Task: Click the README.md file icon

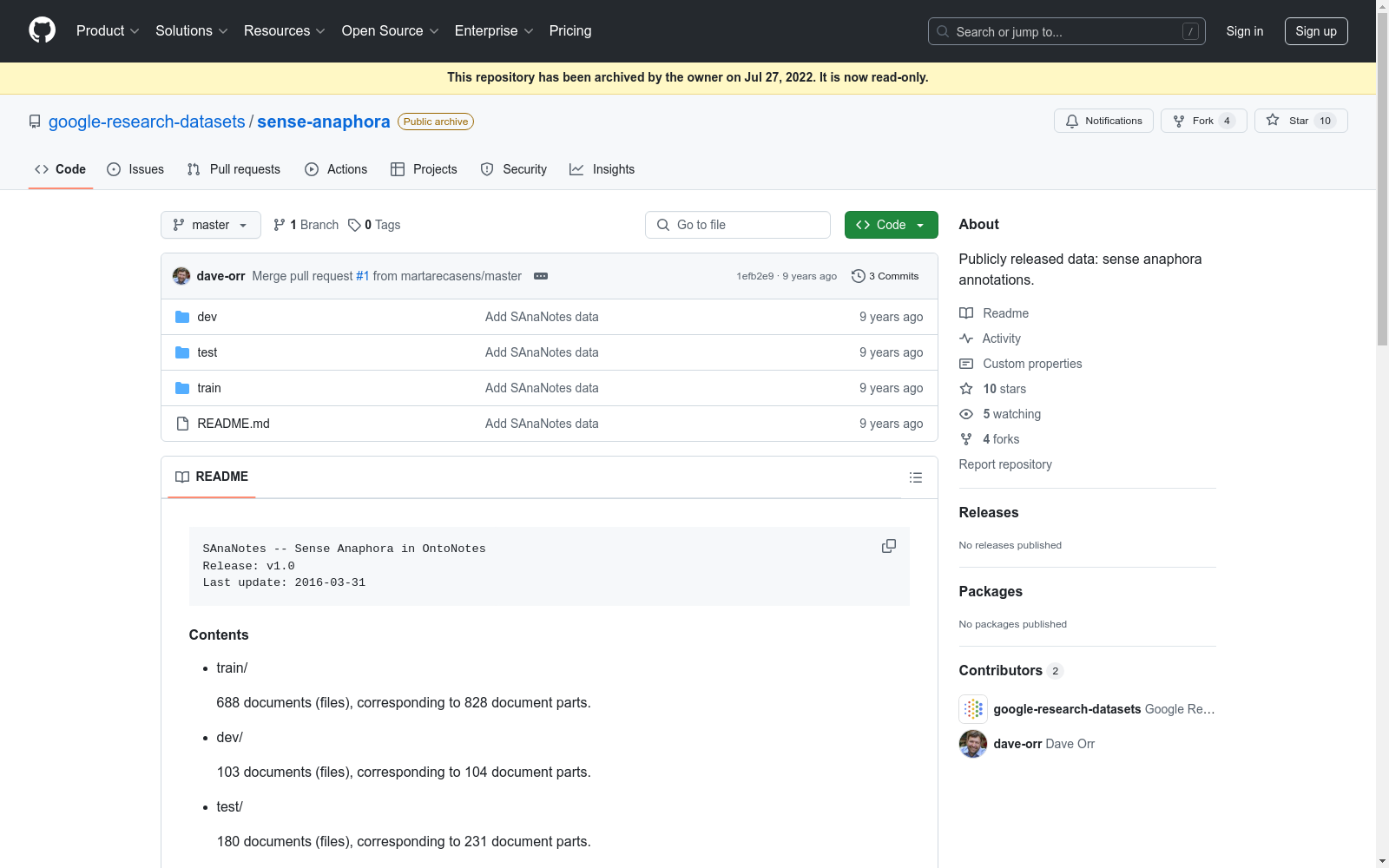Action: pos(182,424)
